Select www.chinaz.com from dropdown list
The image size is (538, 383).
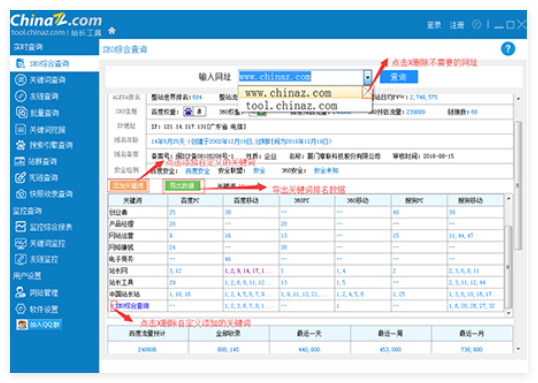pos(299,93)
